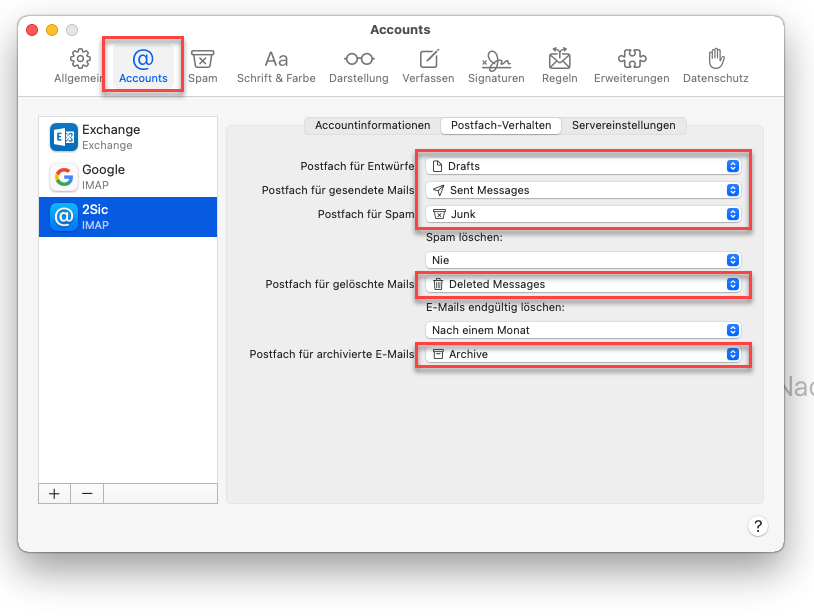The image size is (814, 616).
Task: Open the Spam löschen Nie dropdown
Action: (584, 260)
